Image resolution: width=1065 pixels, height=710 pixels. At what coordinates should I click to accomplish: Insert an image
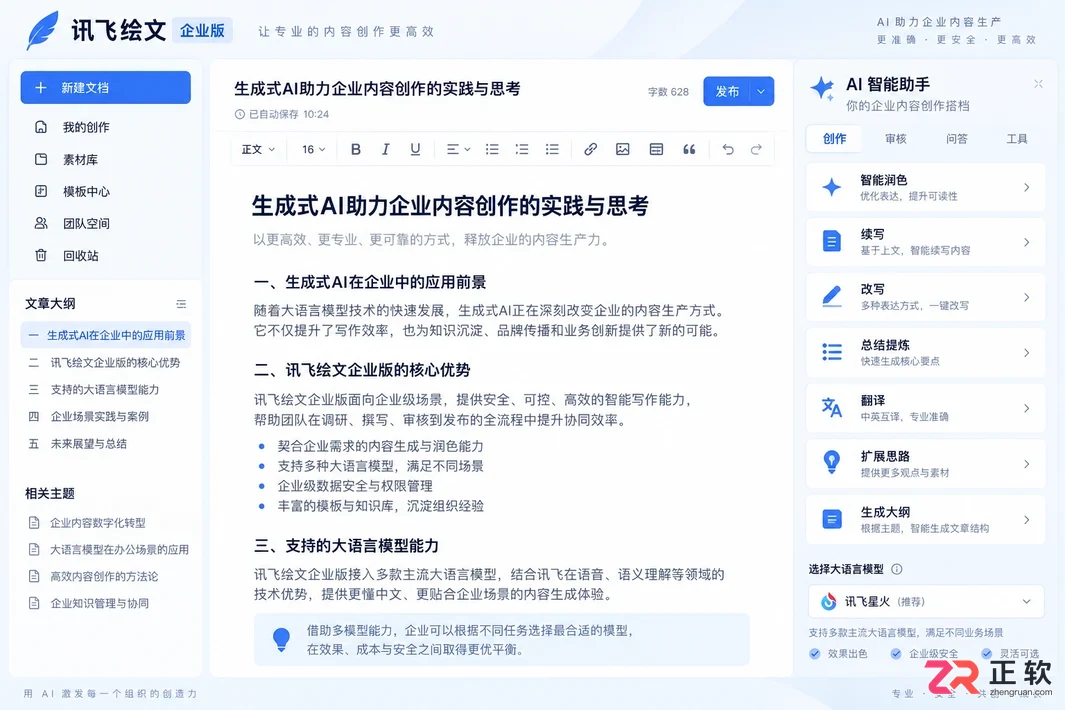622,149
